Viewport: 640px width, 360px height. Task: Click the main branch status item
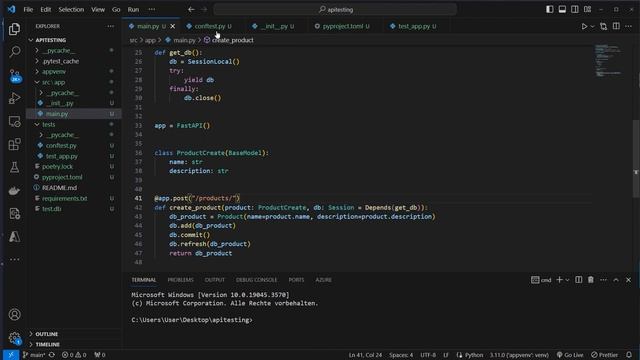[x=34, y=355]
